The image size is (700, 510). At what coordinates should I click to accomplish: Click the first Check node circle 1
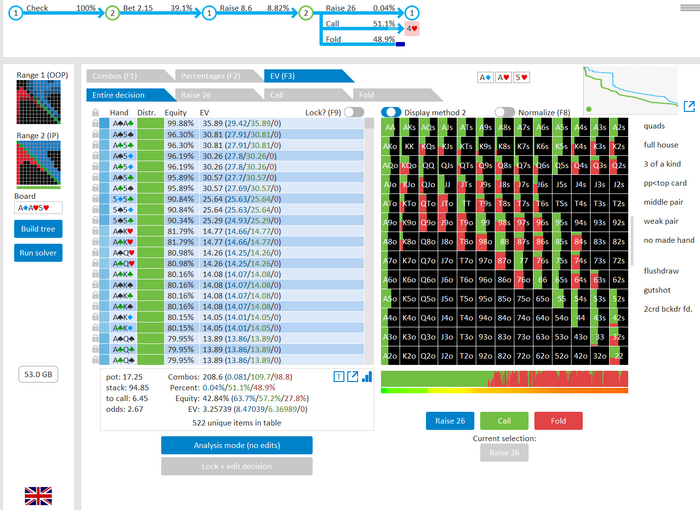[x=16, y=13]
